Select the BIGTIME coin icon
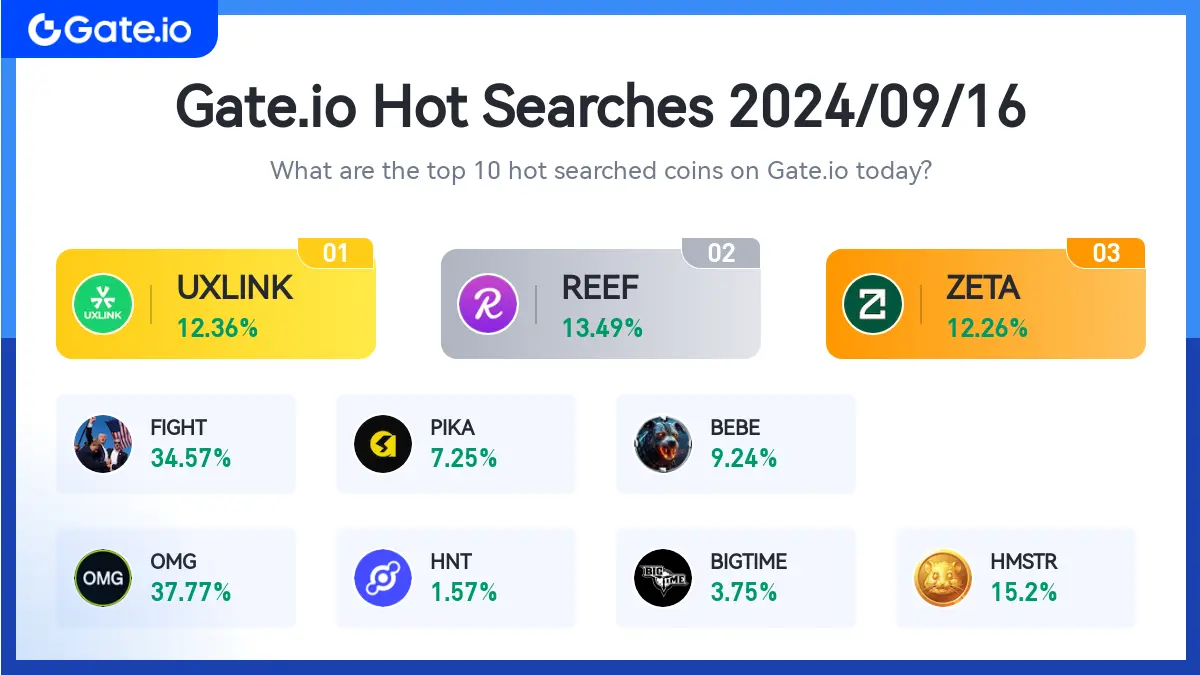The image size is (1200, 675). 663,578
